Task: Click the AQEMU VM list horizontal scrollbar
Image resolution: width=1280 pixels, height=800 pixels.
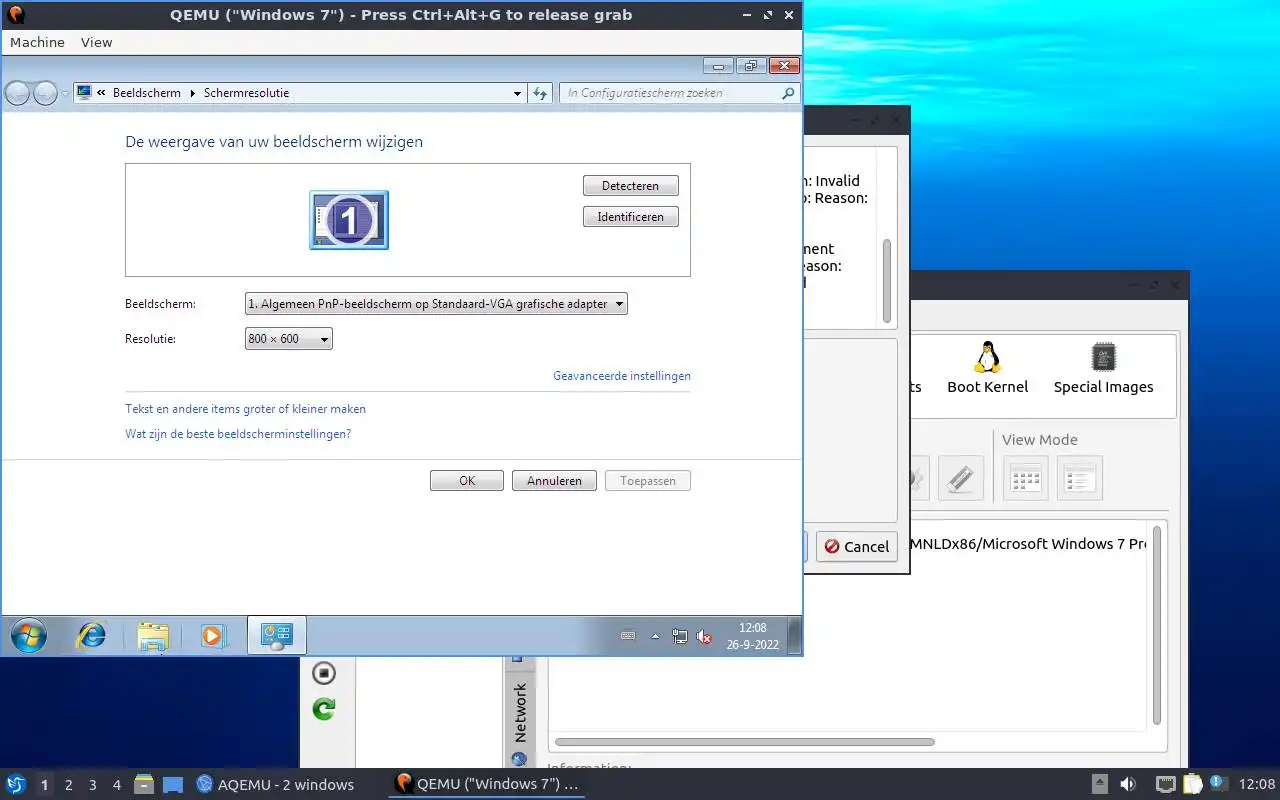Action: (745, 742)
